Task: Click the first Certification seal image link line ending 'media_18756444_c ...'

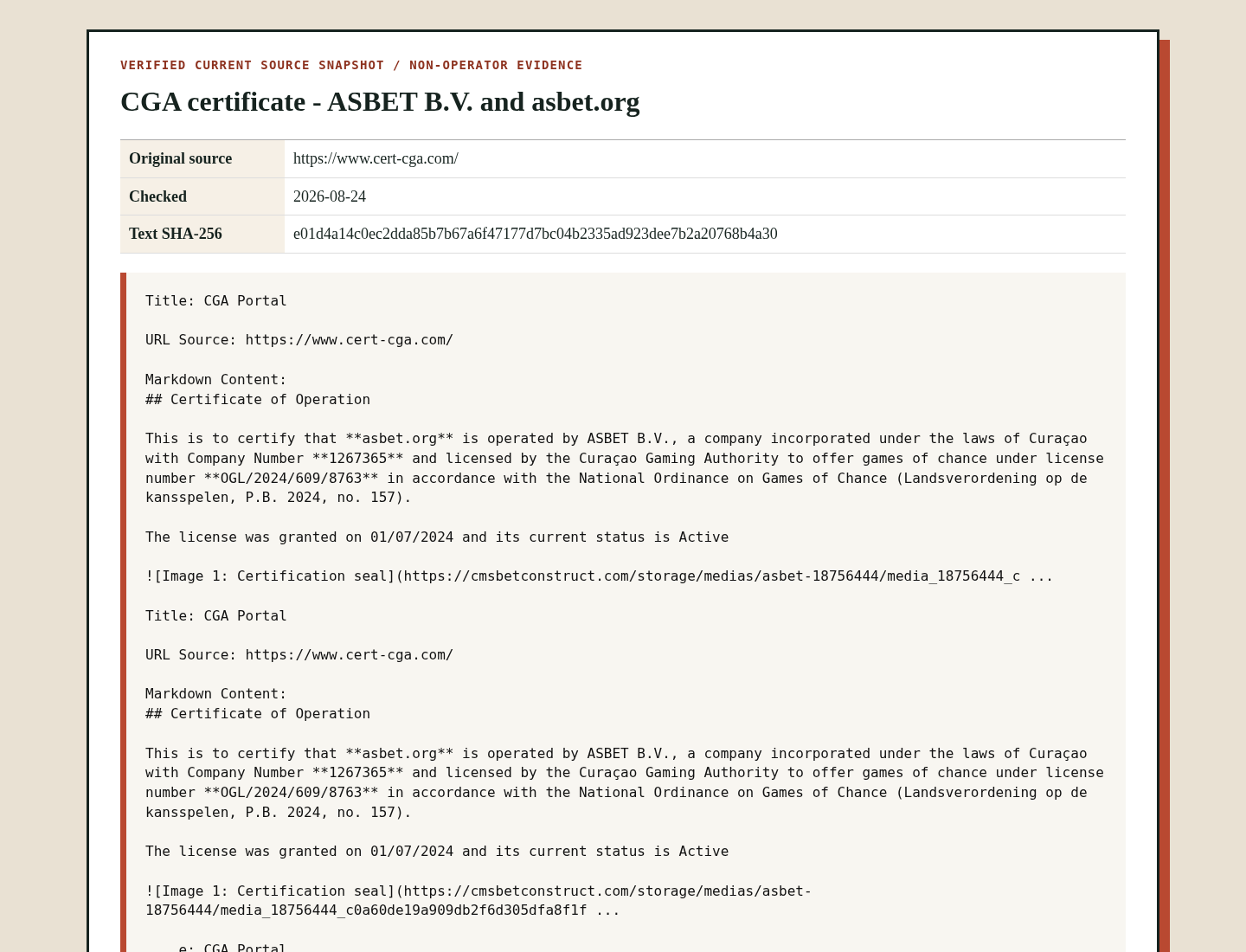Action: [x=599, y=576]
